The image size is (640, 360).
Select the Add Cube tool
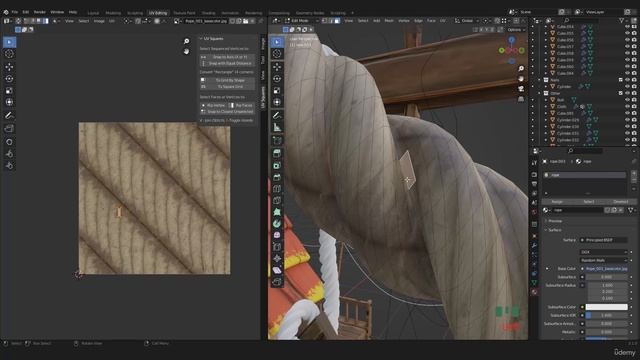point(277,140)
